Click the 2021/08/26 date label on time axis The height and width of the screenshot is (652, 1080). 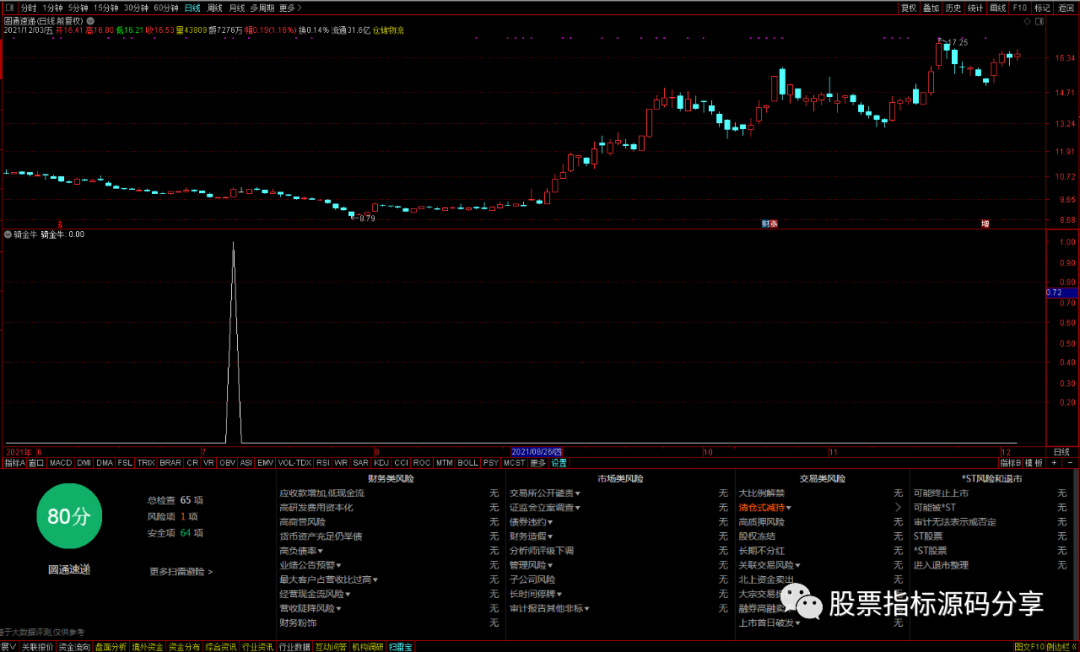537,452
